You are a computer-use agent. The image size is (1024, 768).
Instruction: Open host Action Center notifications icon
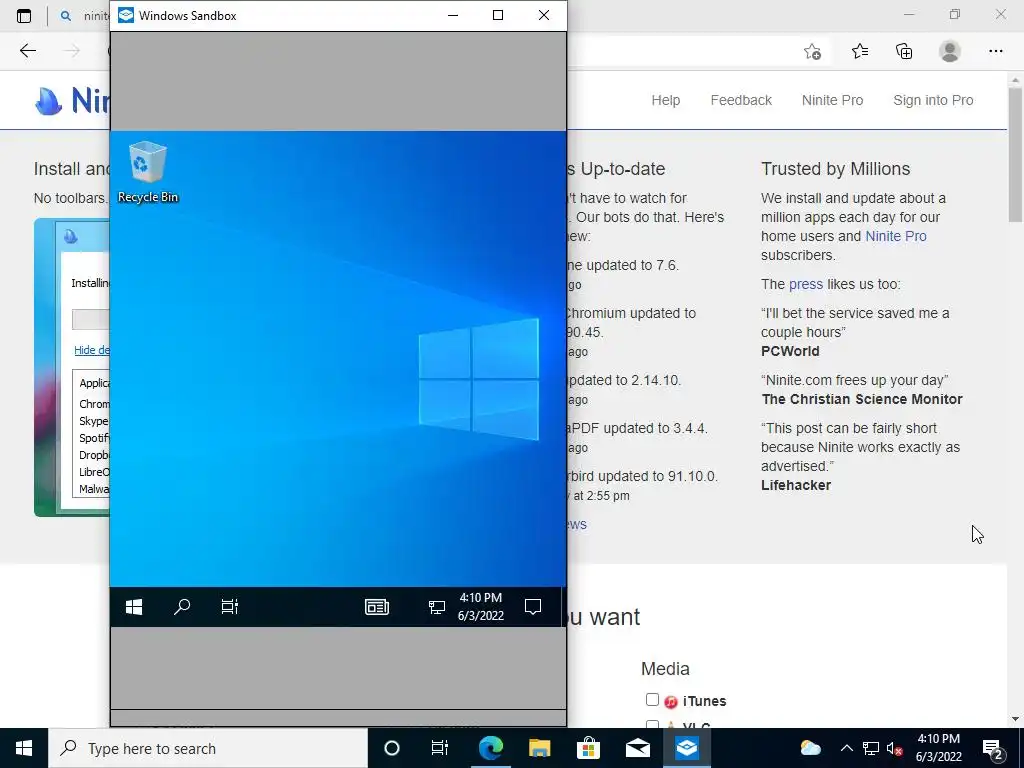coord(993,748)
